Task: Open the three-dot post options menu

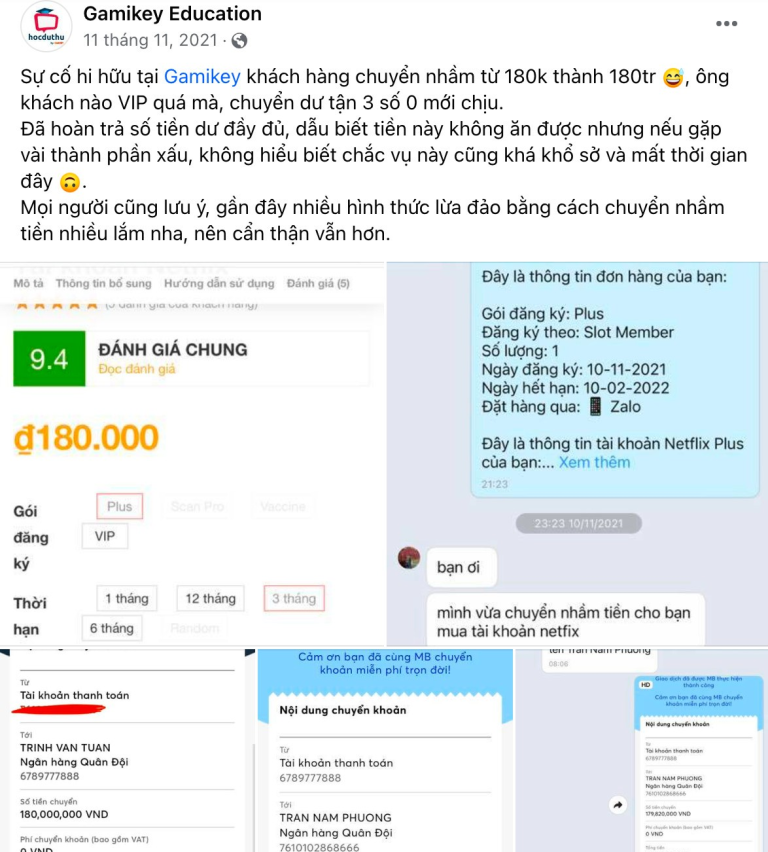Action: 726,23
